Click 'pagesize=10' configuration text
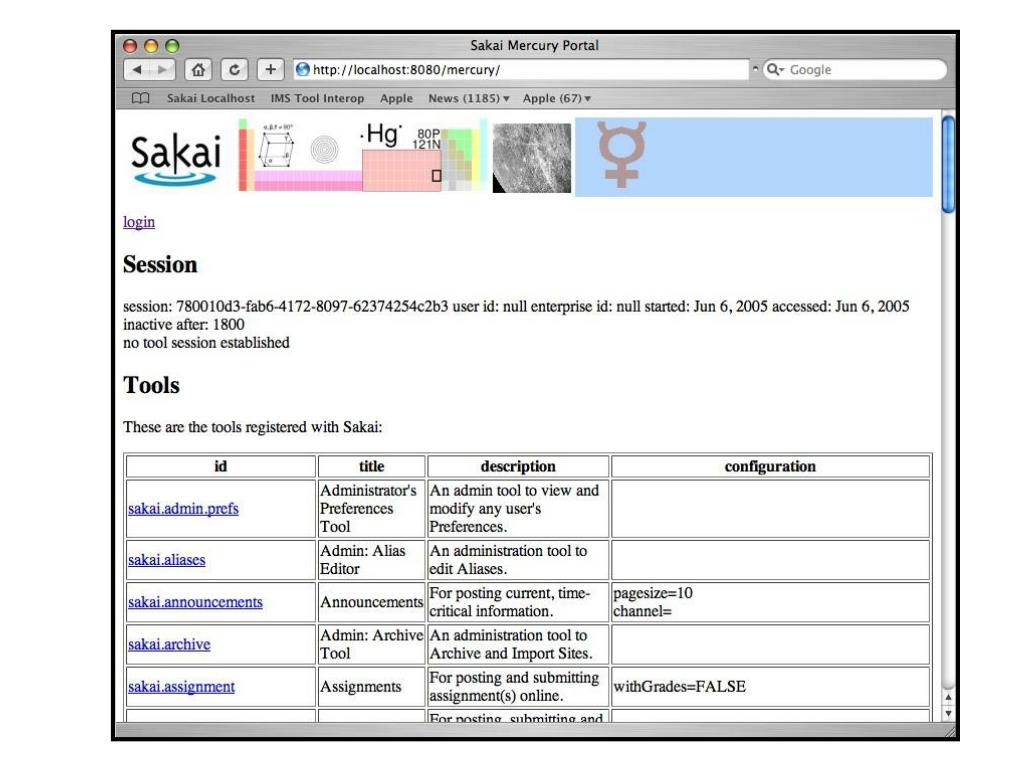 pos(652,593)
